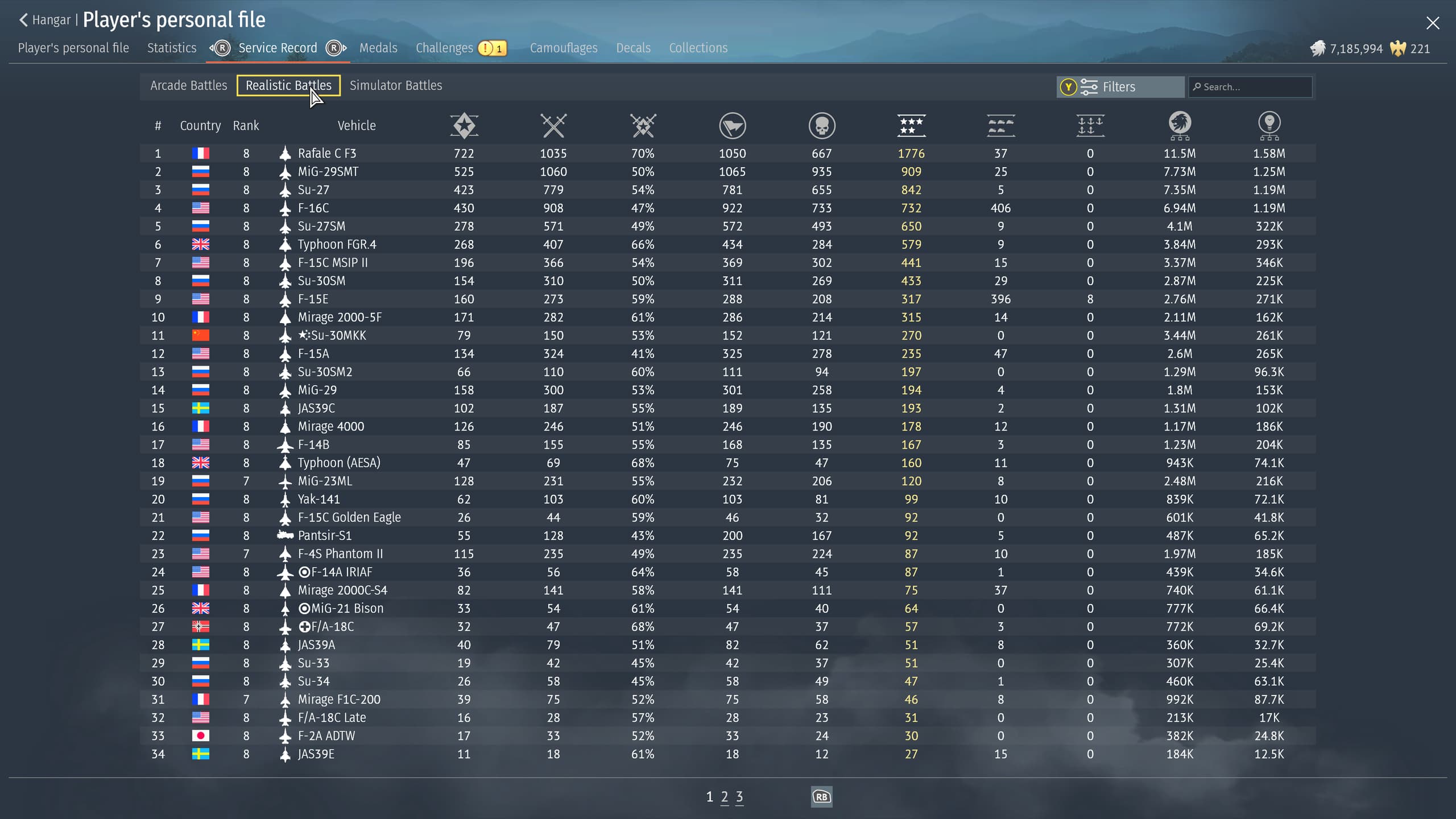Sort by air targets destroyed column icon

[x=1000, y=126]
